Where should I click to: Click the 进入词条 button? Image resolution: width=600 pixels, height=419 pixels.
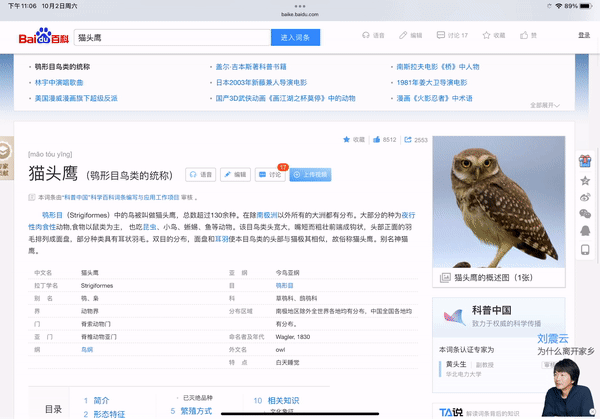pyautogui.click(x=295, y=37)
